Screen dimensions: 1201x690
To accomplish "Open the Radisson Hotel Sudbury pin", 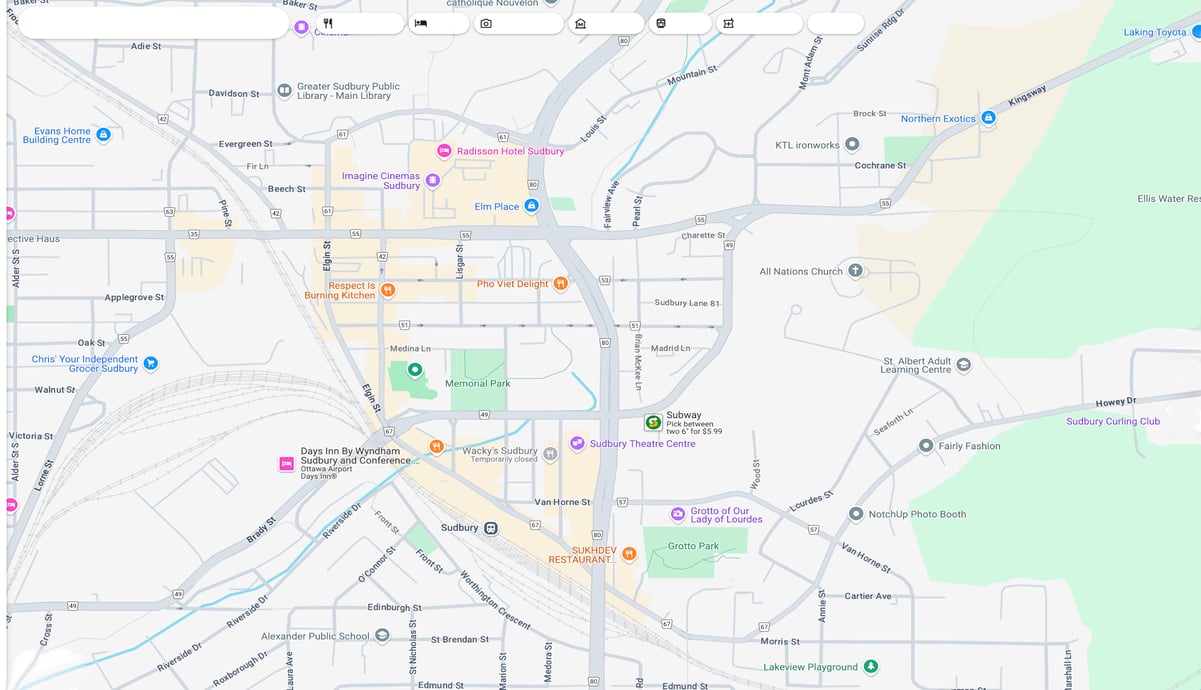I will 444,151.
